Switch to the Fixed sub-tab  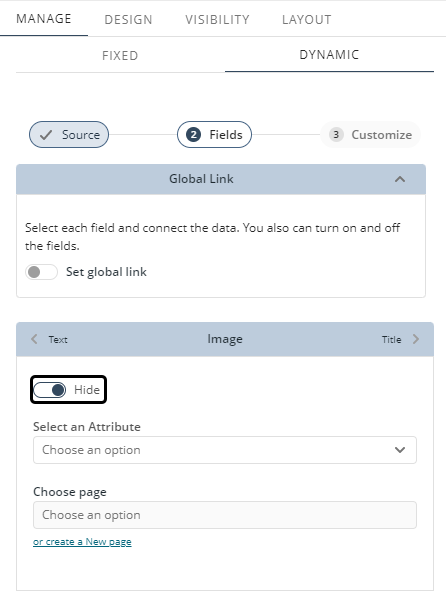(x=120, y=56)
